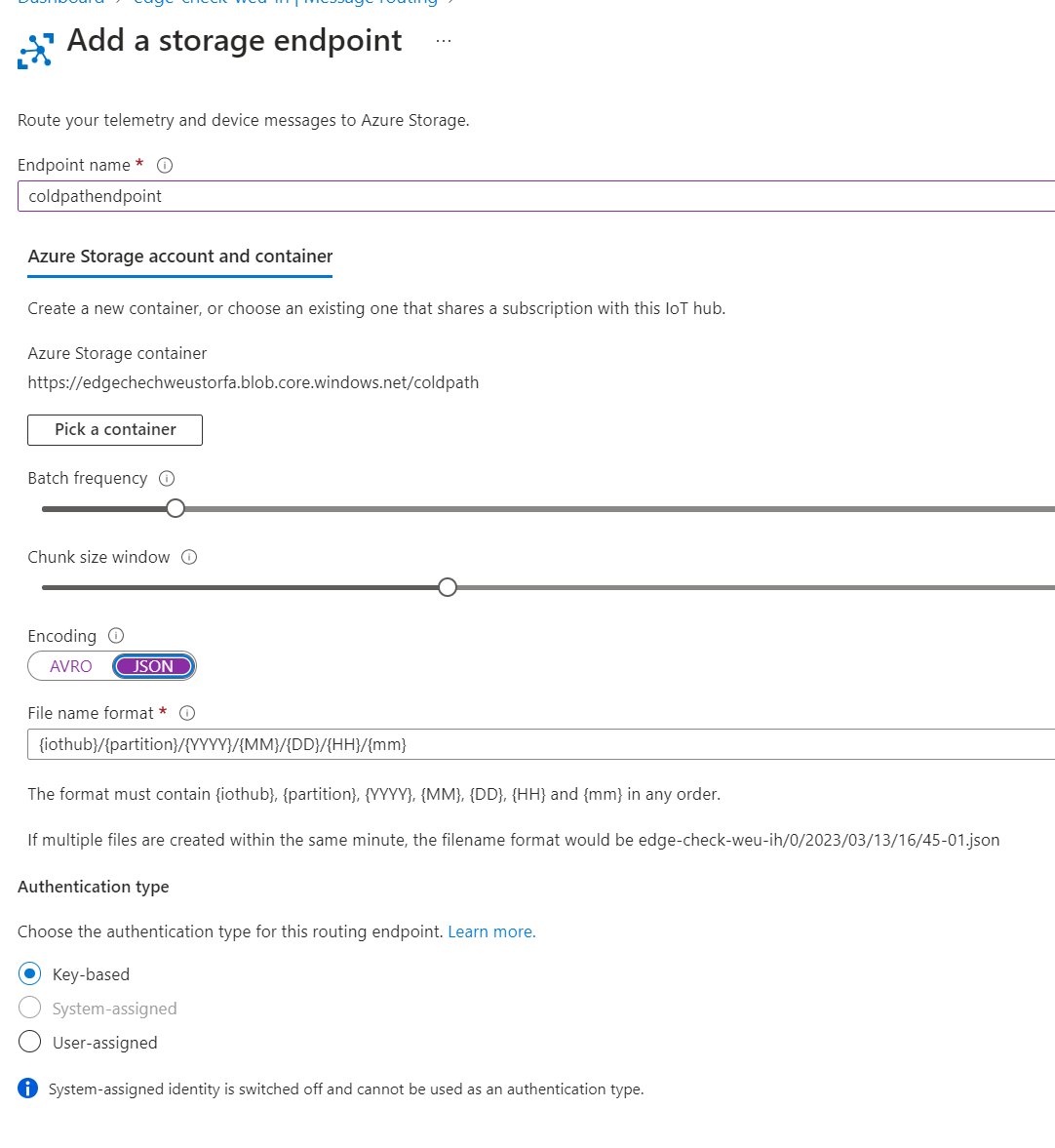Choose User-assigned authentication
The width and height of the screenshot is (1055, 1148).
tap(29, 1042)
